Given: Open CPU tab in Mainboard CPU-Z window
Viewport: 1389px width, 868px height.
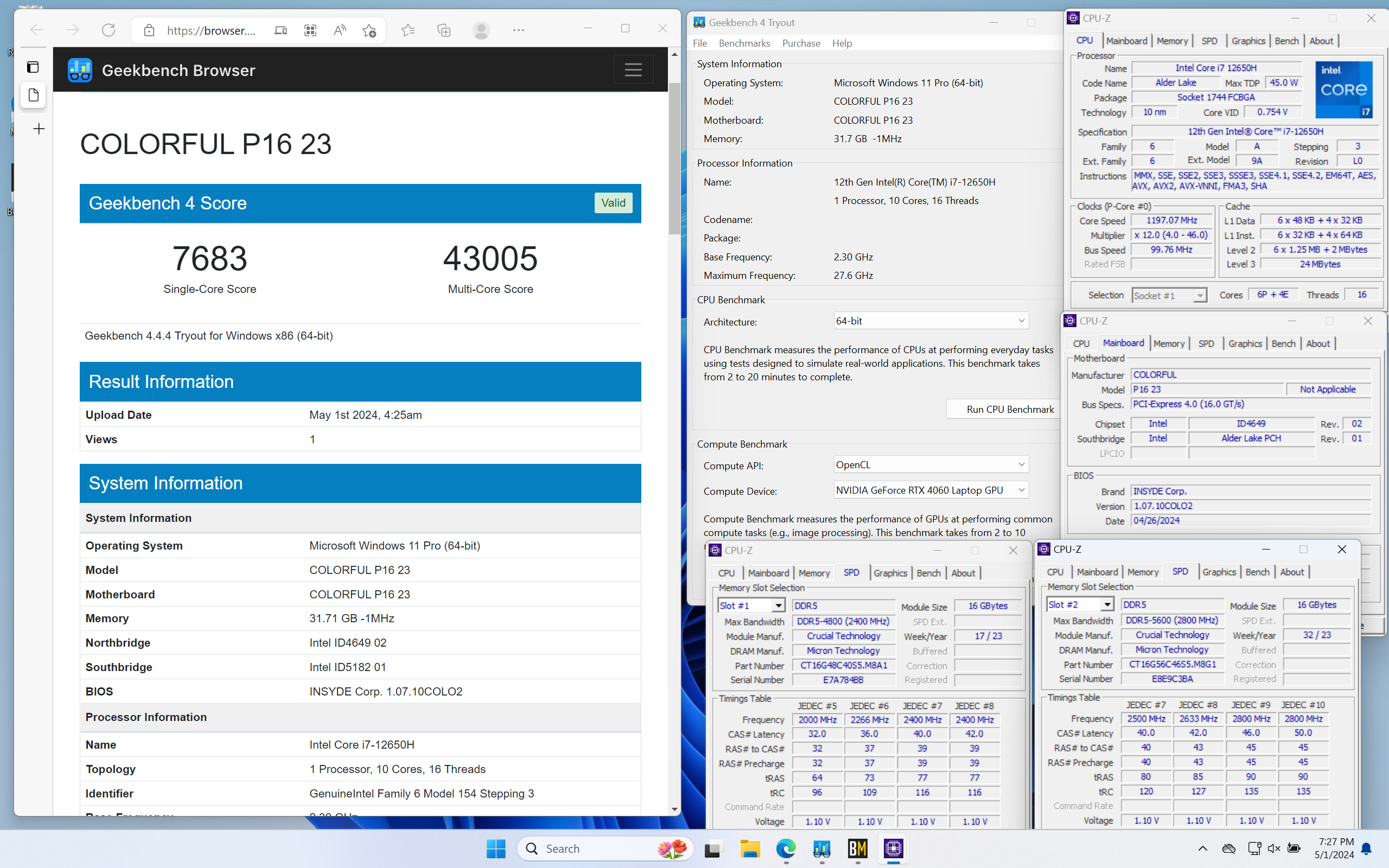Looking at the screenshot, I should click(x=1081, y=343).
